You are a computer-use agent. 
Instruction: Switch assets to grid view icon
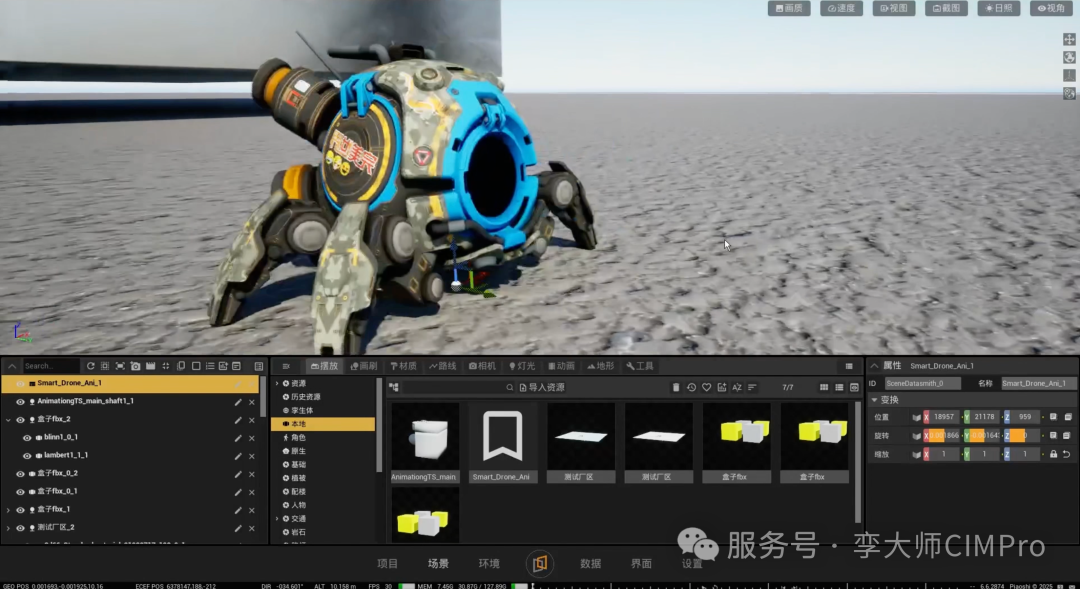point(824,387)
